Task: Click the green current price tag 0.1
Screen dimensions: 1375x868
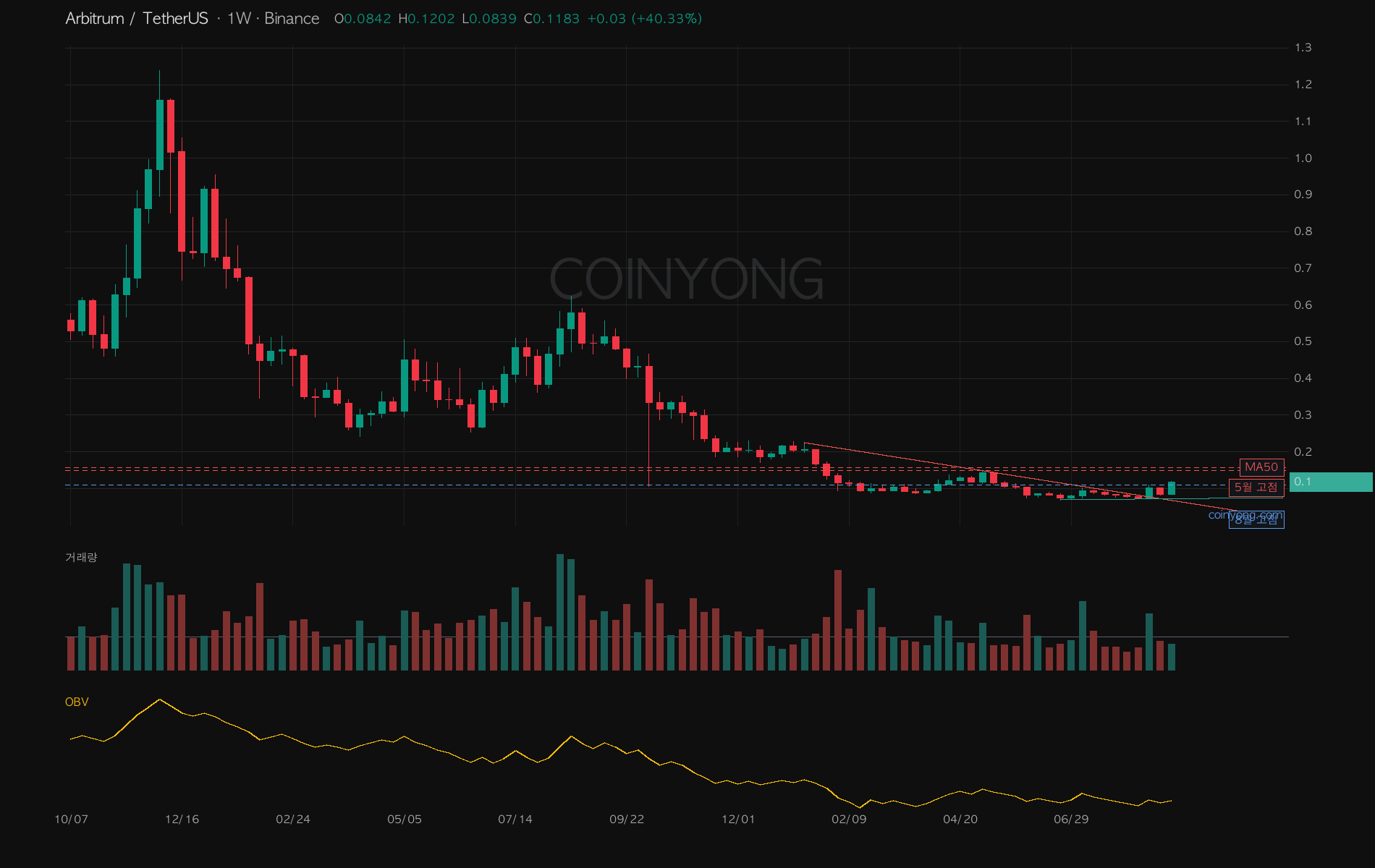Action: [x=1330, y=482]
